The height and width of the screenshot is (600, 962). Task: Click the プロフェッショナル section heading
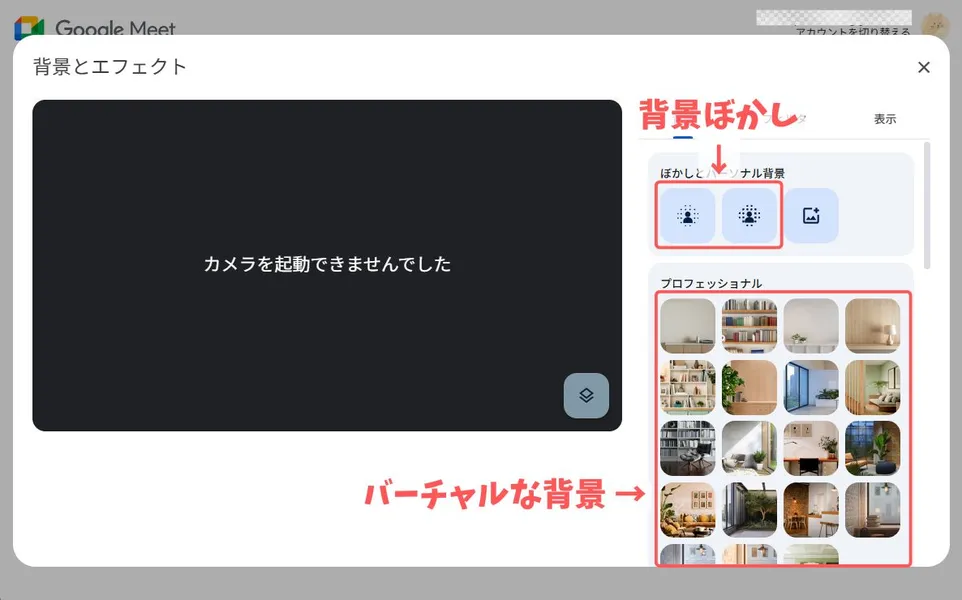click(x=711, y=283)
